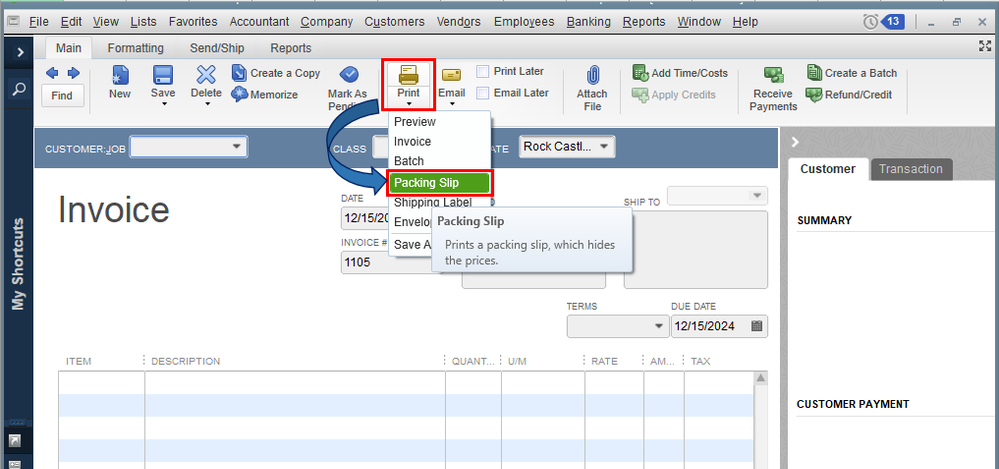The image size is (999, 469).
Task: Click the scroll up arrow of item table
Action: coord(760,379)
